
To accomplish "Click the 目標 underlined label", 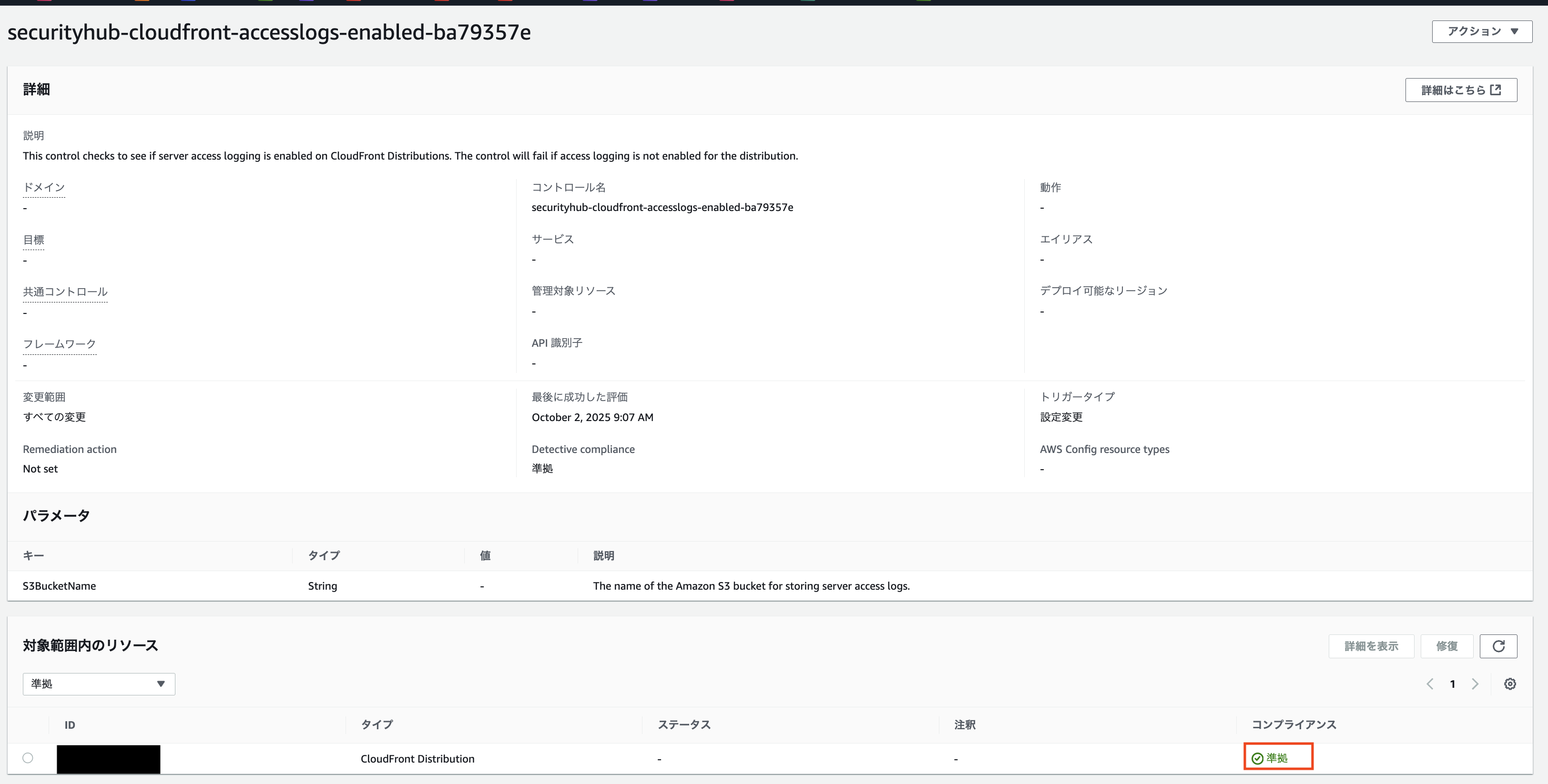I will [x=34, y=240].
